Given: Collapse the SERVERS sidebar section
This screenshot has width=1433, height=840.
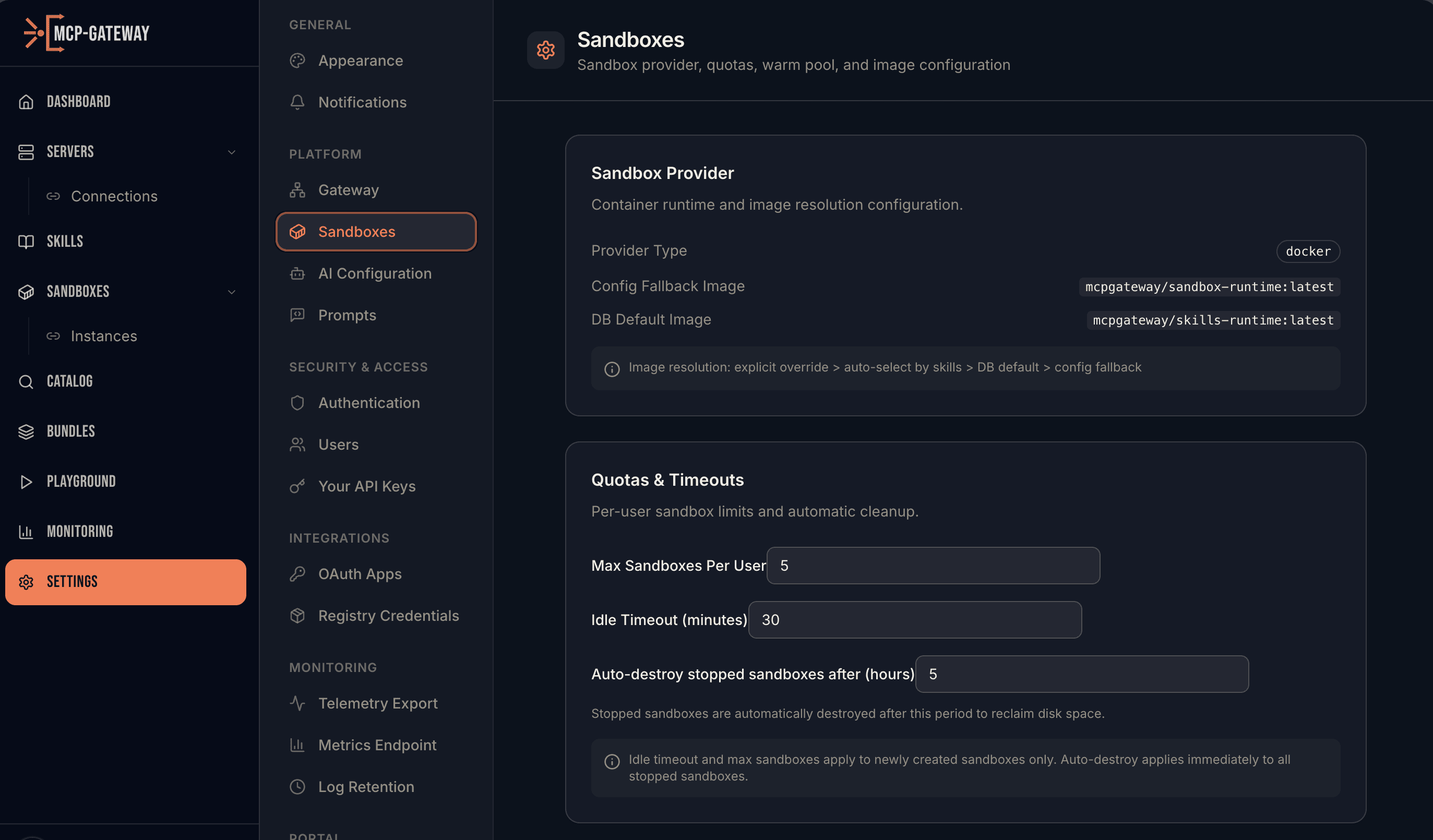Looking at the screenshot, I should click(x=231, y=152).
